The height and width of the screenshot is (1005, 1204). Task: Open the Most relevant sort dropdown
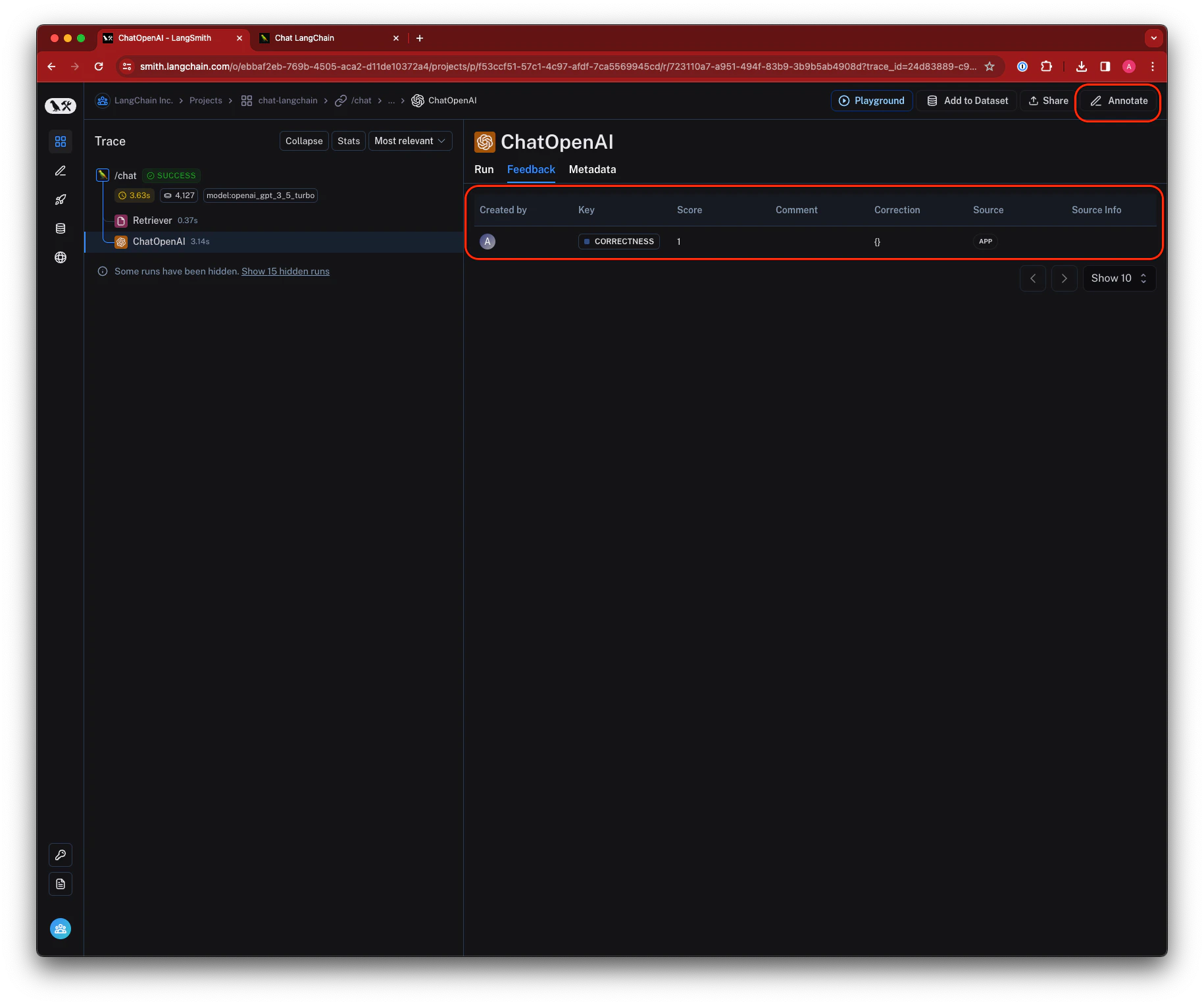point(411,141)
